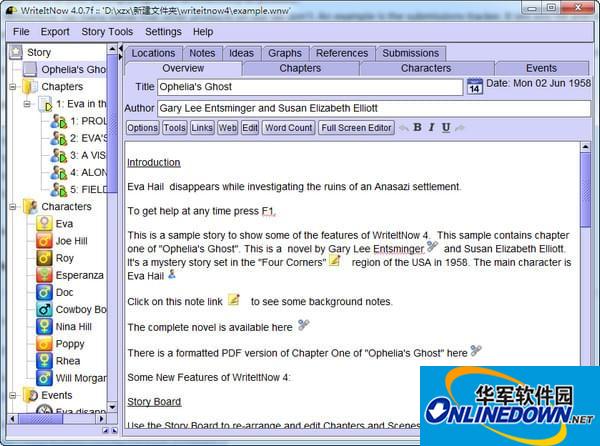Image resolution: width=600 pixels, height=446 pixels.
Task: Collapse the chapter 1 Eva tree node
Action: tap(27, 104)
